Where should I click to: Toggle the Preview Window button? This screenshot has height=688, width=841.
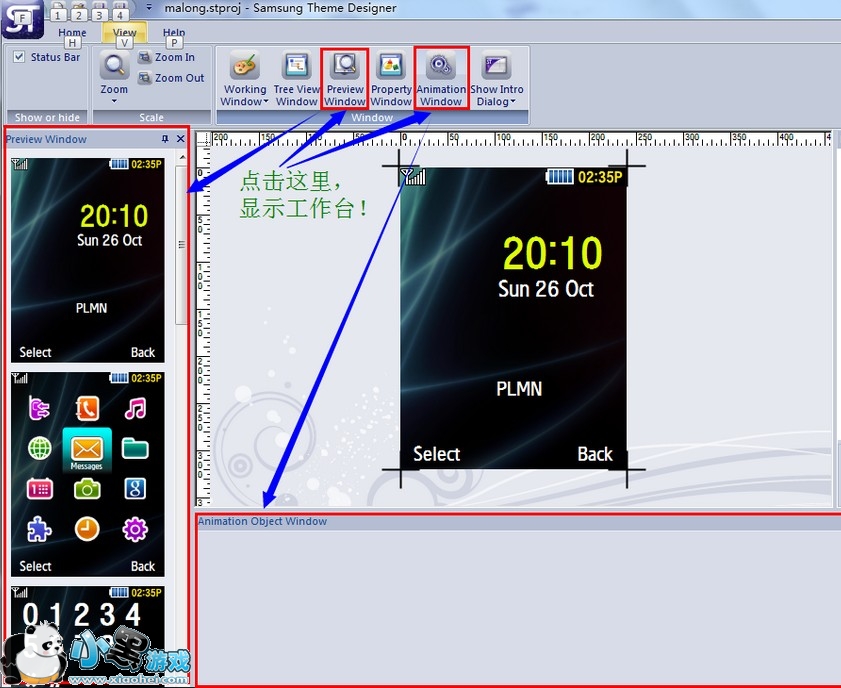[345, 78]
